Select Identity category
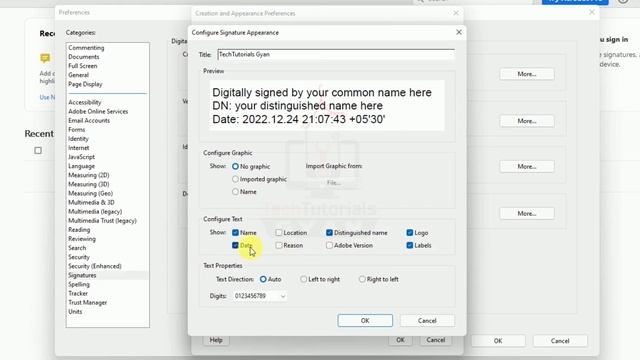The width and height of the screenshot is (640, 360). coord(78,139)
